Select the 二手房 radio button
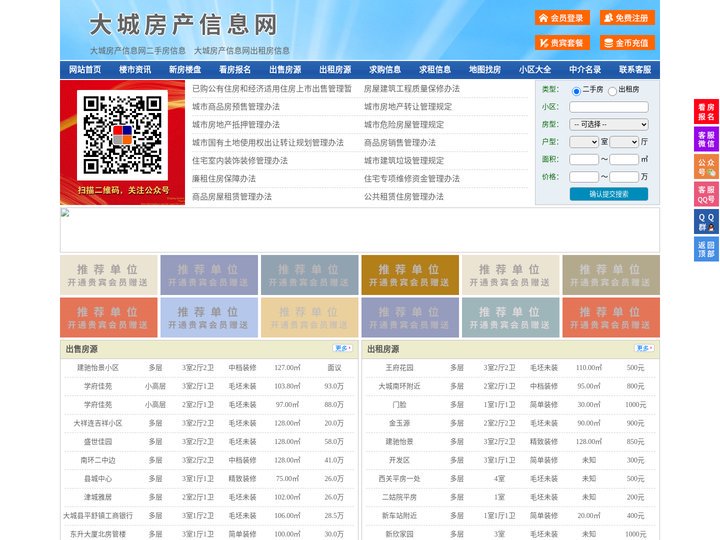The width and height of the screenshot is (720, 540). [576, 91]
